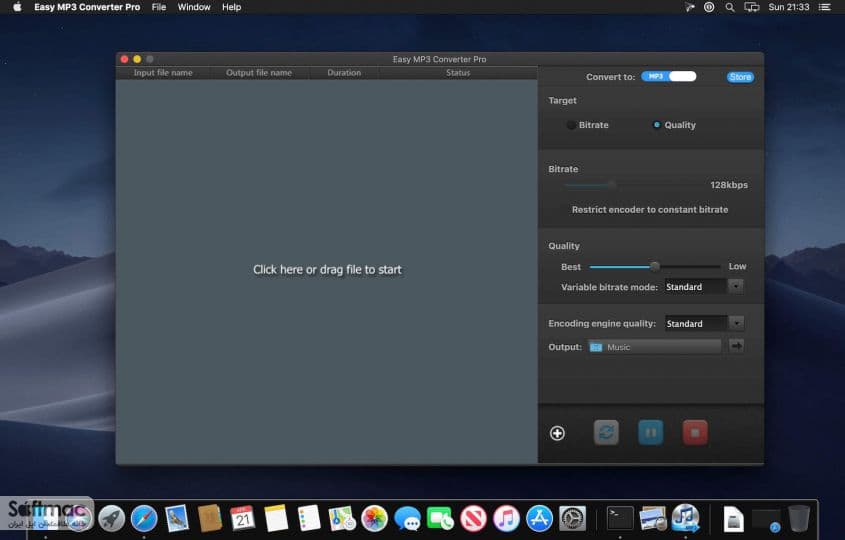Image resolution: width=845 pixels, height=540 pixels.
Task: Open Safari compass icon in Dock
Action: [144, 519]
